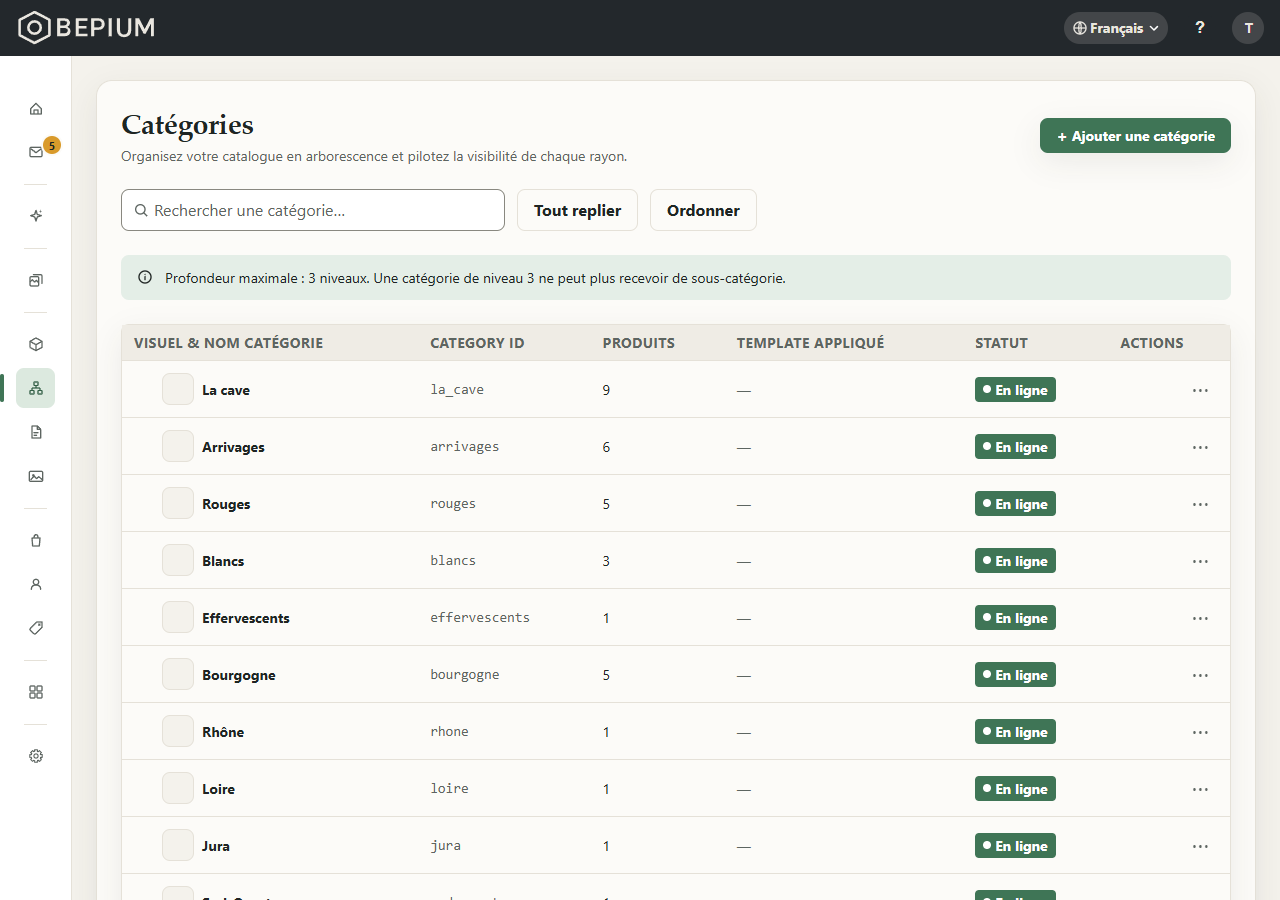Open the images gallery sidebar icon
Viewport: 1280px width, 900px height.
(x=36, y=476)
